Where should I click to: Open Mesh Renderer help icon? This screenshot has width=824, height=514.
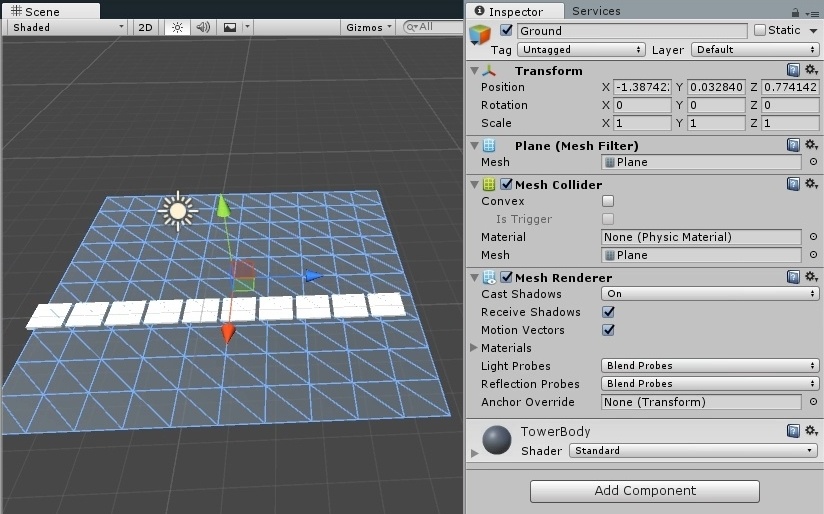pyautogui.click(x=794, y=277)
